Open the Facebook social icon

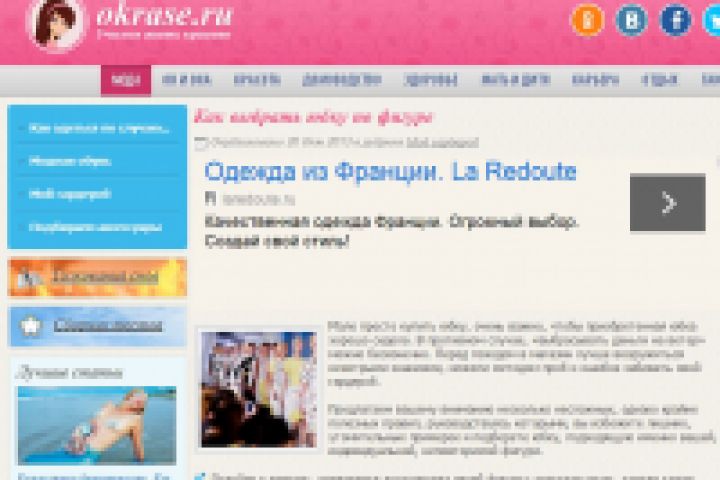coord(675,20)
